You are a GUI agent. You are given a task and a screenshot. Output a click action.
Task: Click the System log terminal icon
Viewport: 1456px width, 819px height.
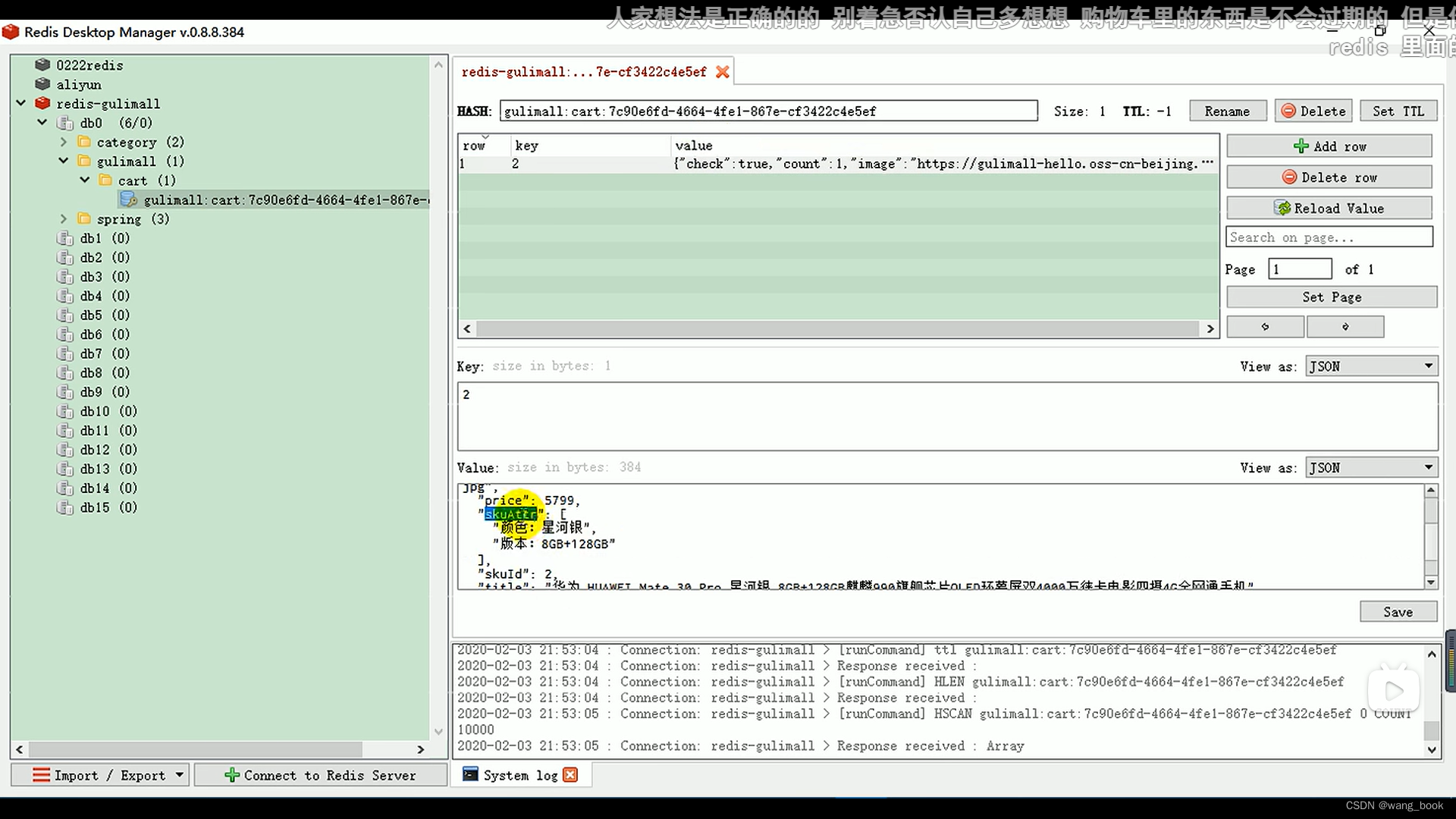470,774
